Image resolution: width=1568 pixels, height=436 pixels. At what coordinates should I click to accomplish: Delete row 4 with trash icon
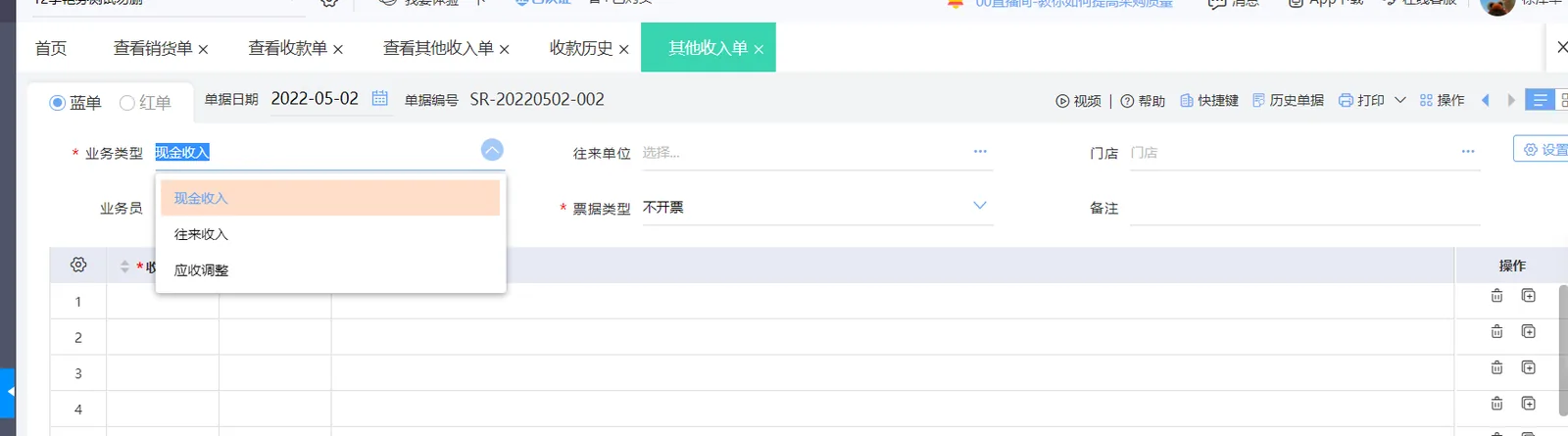pyautogui.click(x=1496, y=403)
